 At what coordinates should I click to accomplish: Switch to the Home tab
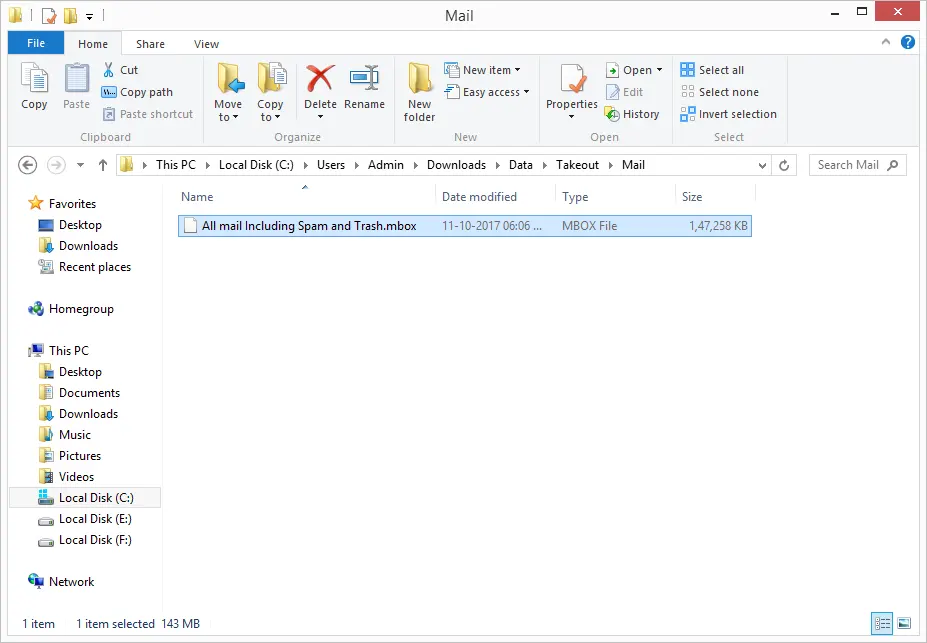[93, 44]
